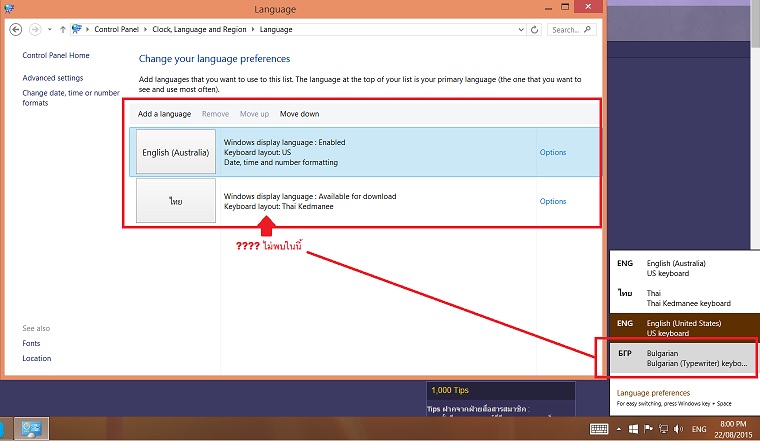This screenshot has height=441, width=760.
Task: Click Add a language
Action: pyautogui.click(x=164, y=114)
